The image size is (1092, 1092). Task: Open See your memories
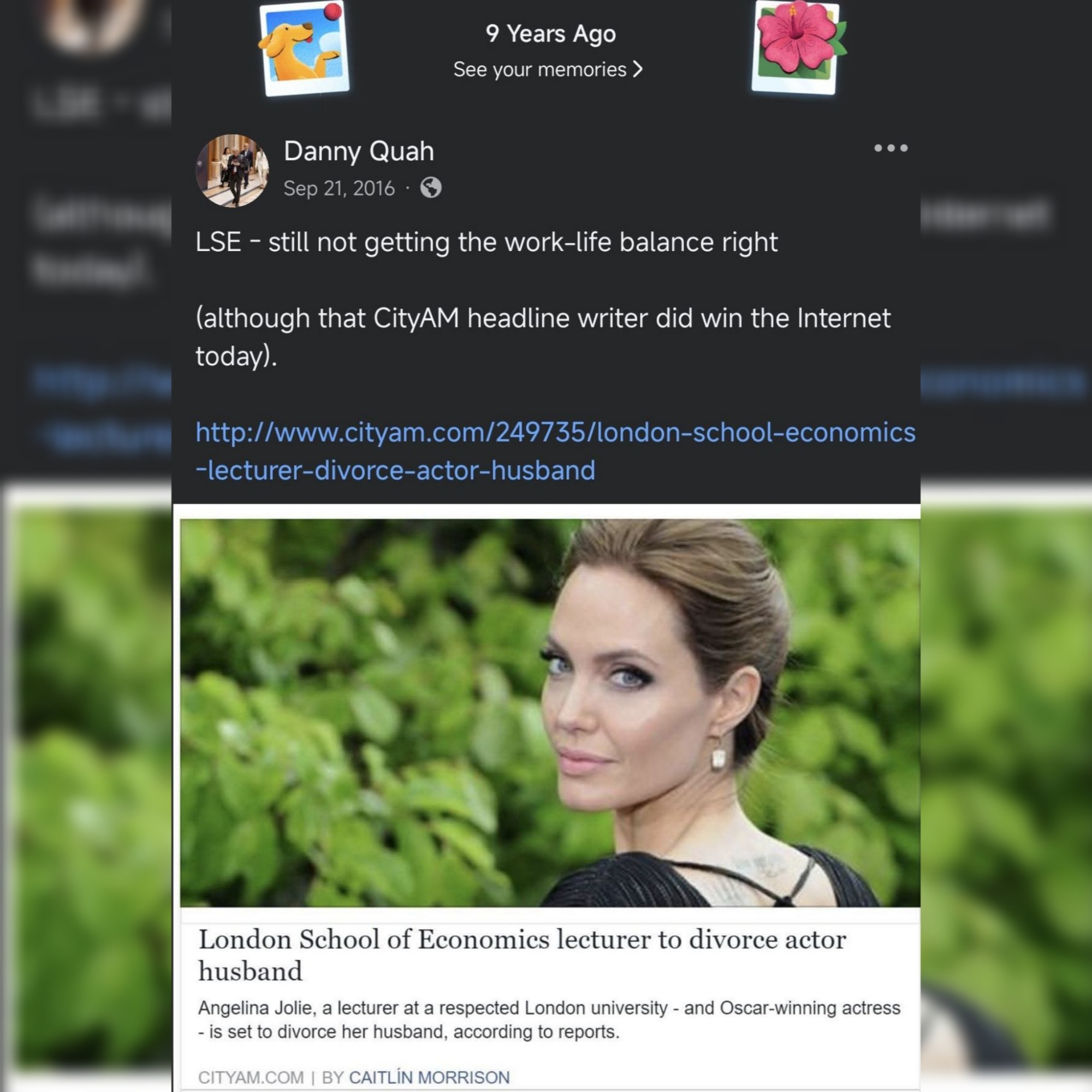click(x=548, y=69)
